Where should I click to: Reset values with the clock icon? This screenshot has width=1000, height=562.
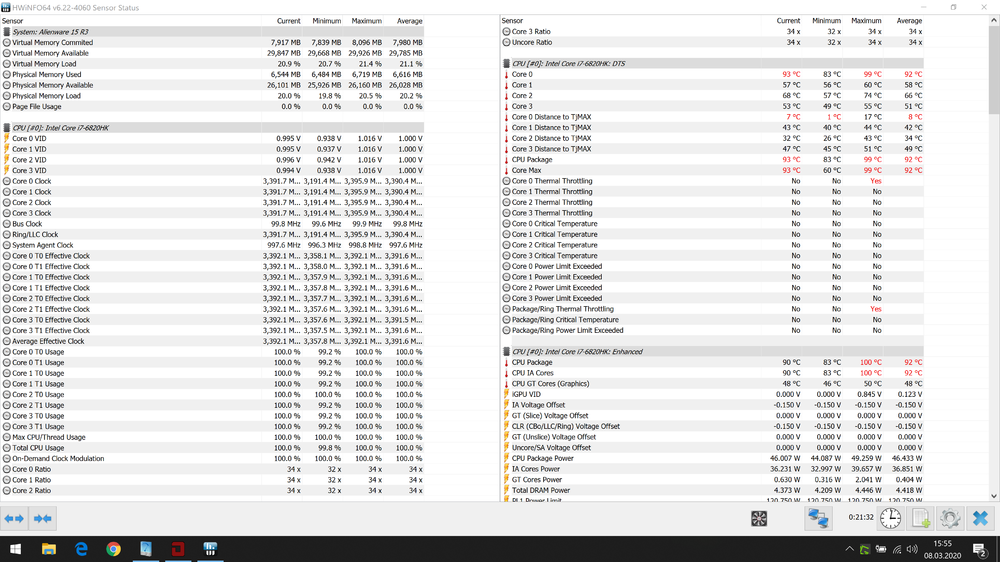click(x=890, y=518)
